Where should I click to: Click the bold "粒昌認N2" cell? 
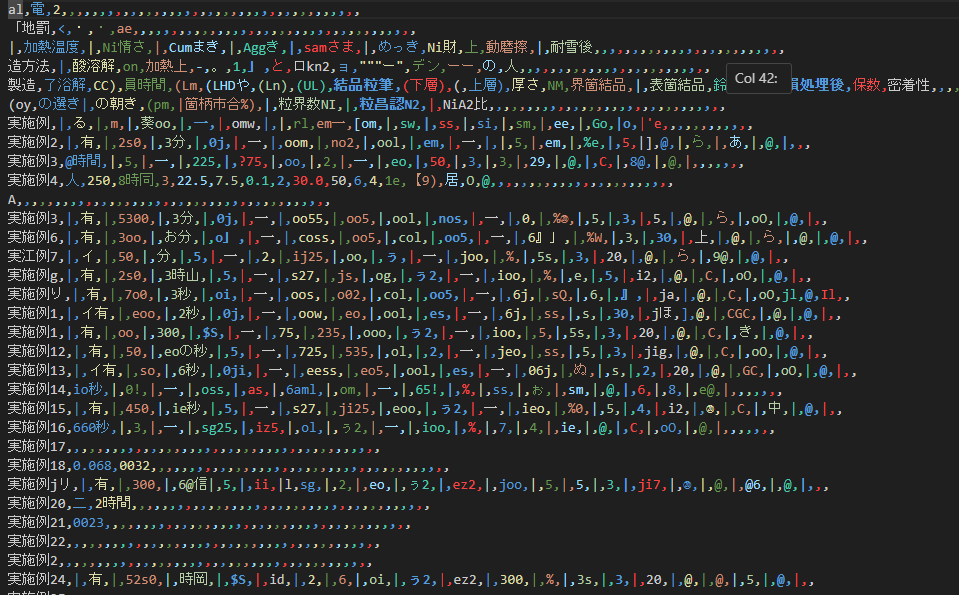pyautogui.click(x=390, y=104)
